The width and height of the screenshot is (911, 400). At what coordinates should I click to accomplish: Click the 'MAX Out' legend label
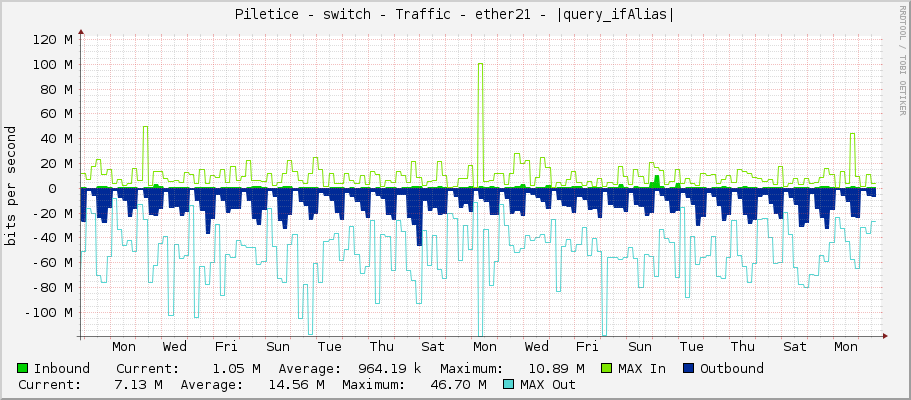[548, 385]
